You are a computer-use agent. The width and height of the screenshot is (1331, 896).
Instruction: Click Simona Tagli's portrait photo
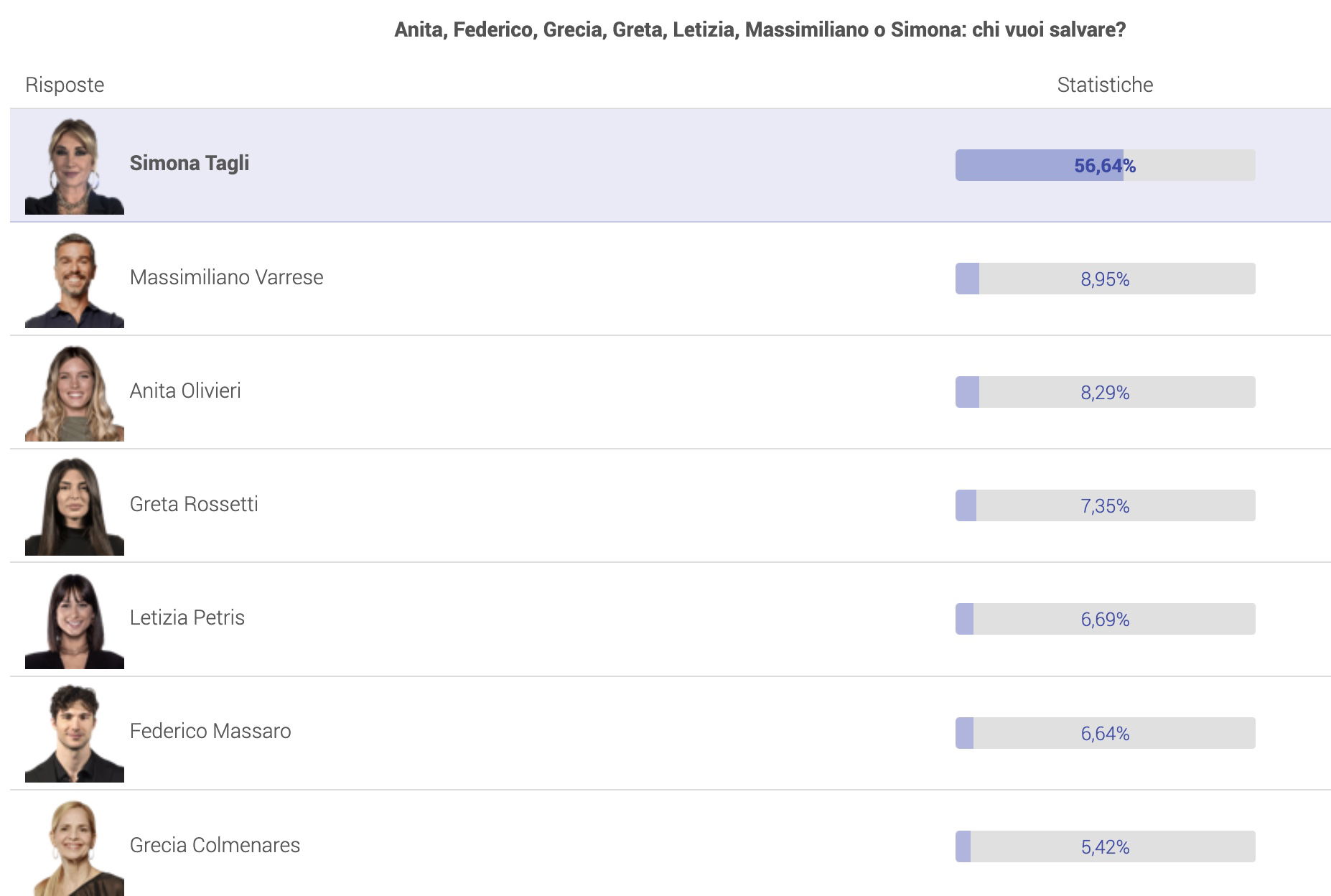[75, 165]
